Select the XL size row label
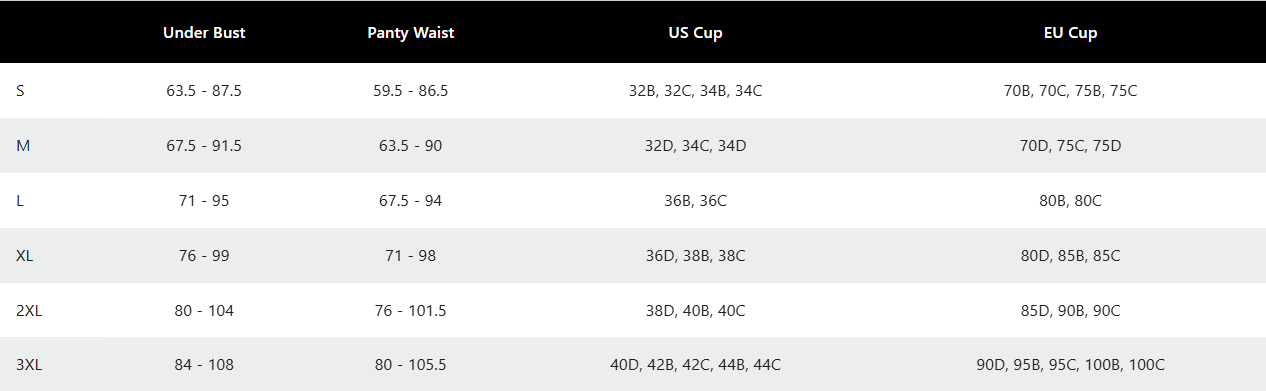 coord(25,255)
